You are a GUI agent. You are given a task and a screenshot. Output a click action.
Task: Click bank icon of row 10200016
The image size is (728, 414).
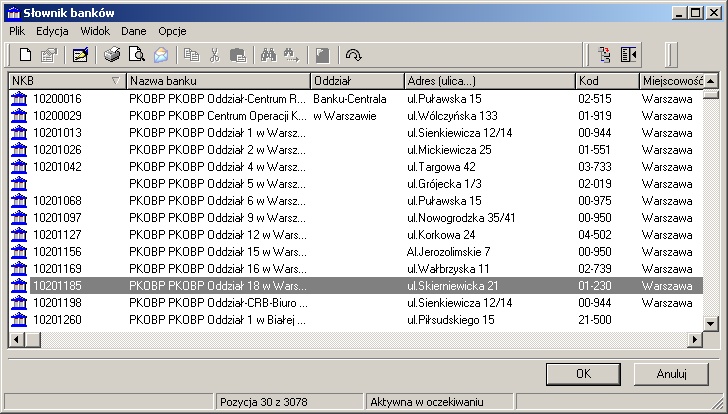click(19, 98)
